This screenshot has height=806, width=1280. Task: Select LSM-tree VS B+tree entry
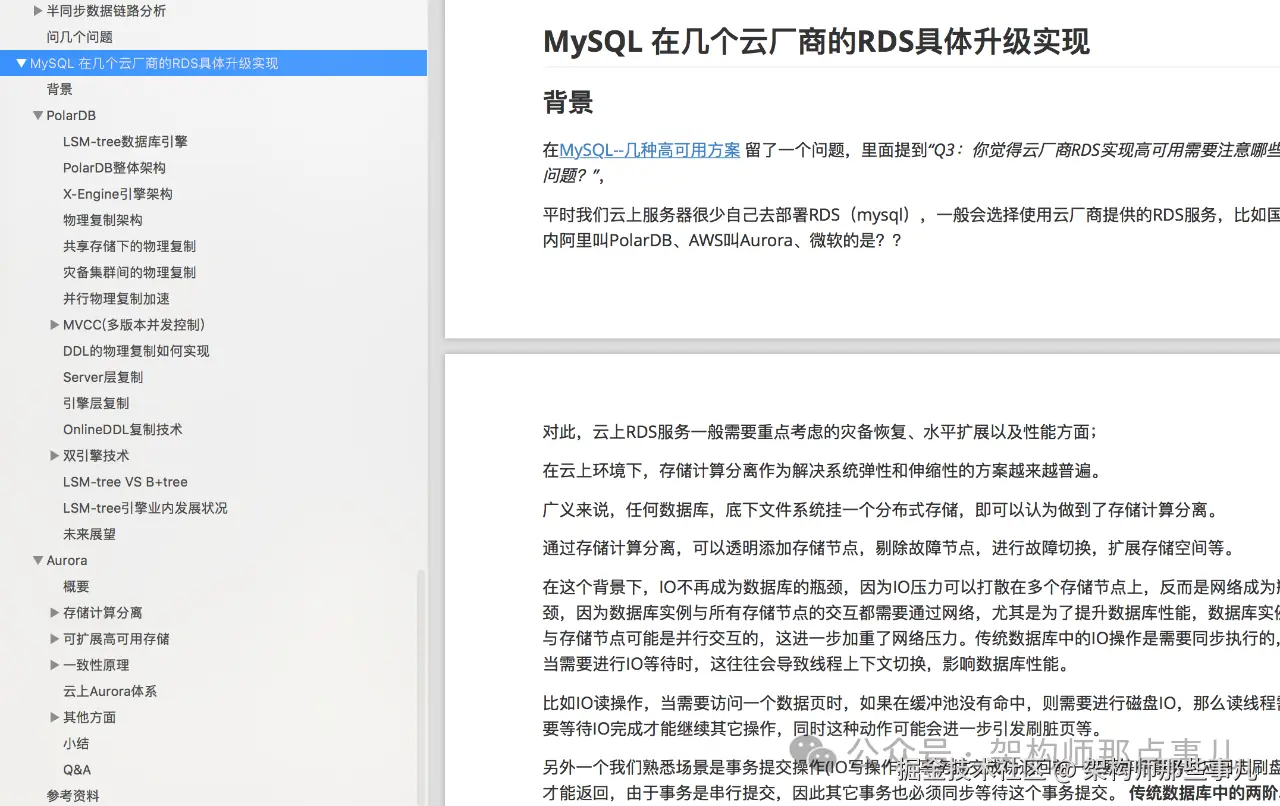(x=125, y=481)
